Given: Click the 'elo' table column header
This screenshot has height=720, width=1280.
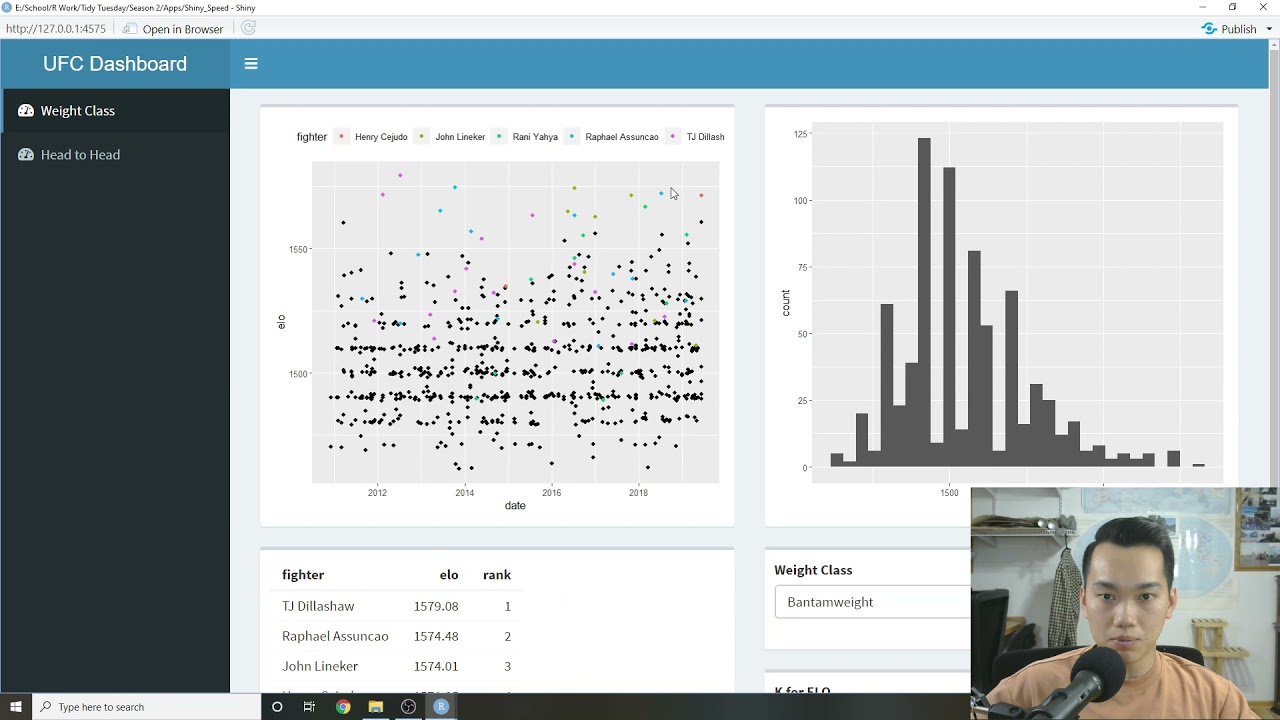Looking at the screenshot, I should [x=449, y=575].
